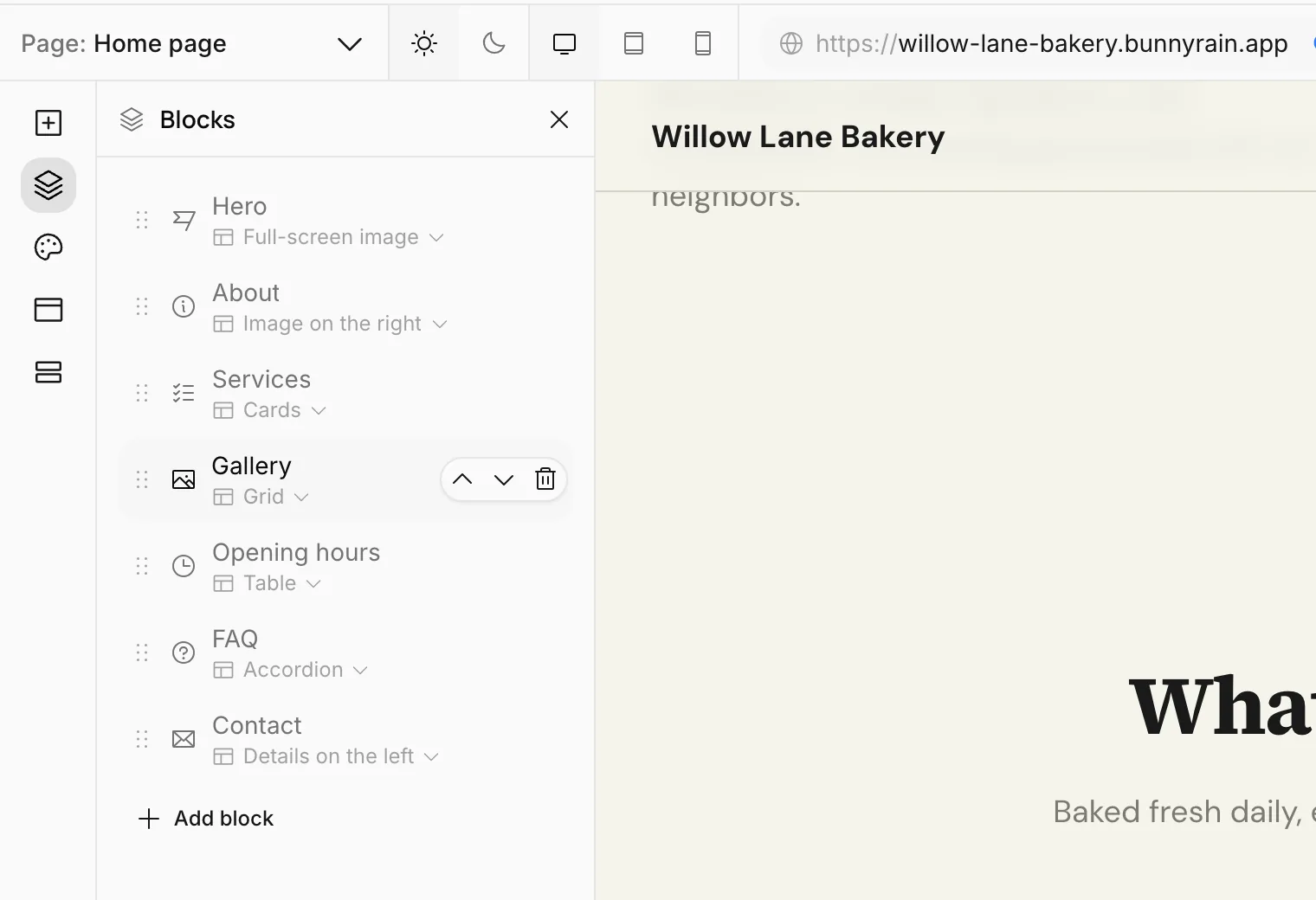Click the Add block button
This screenshot has width=1316, height=900.
pos(206,819)
